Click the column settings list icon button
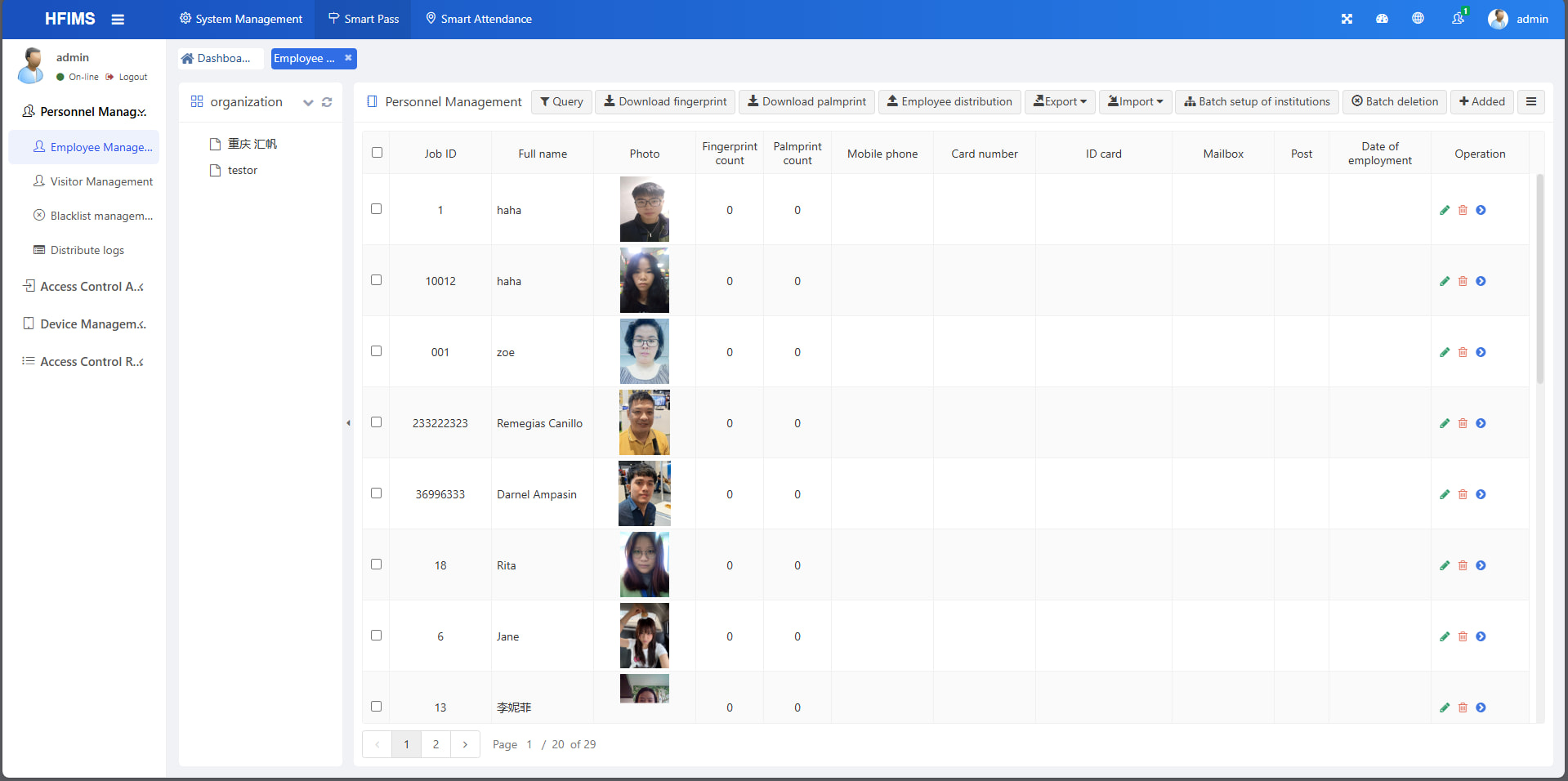 click(1530, 101)
